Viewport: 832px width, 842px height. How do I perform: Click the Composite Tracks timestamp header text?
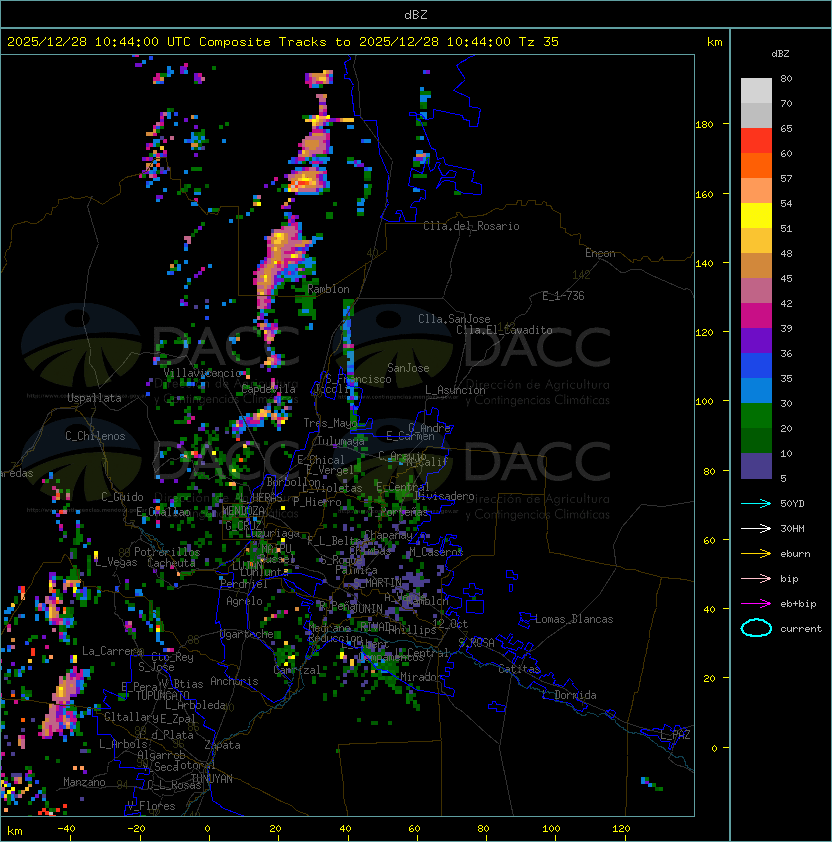pos(283,42)
